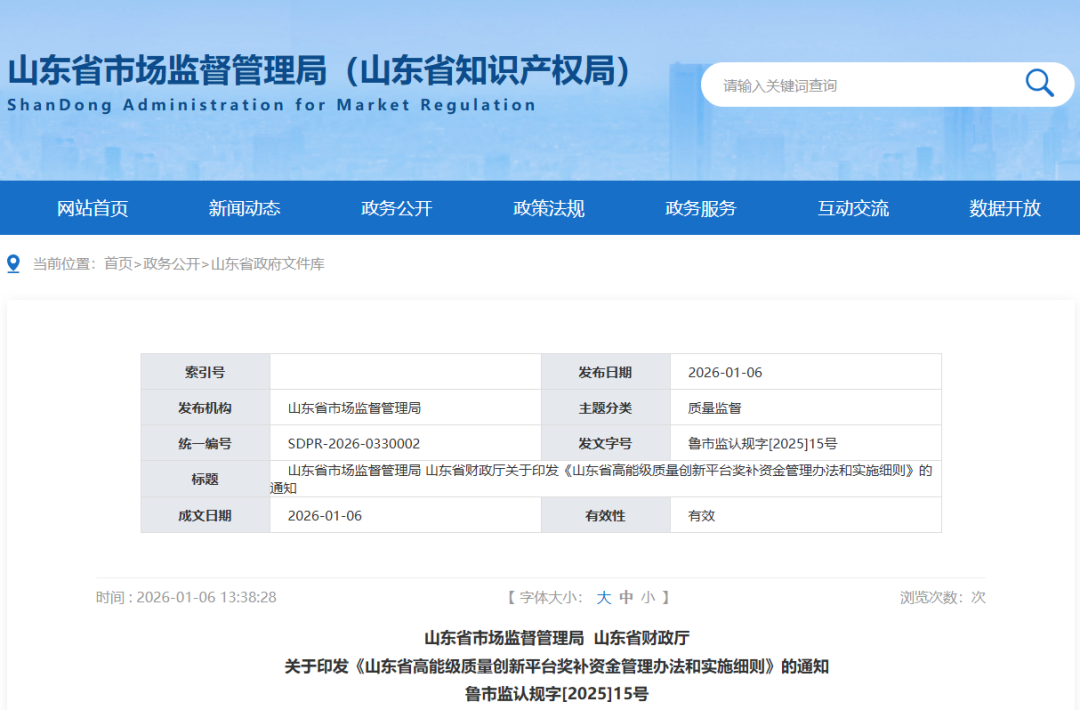Open the 政策法规 navigation menu

coord(548,208)
